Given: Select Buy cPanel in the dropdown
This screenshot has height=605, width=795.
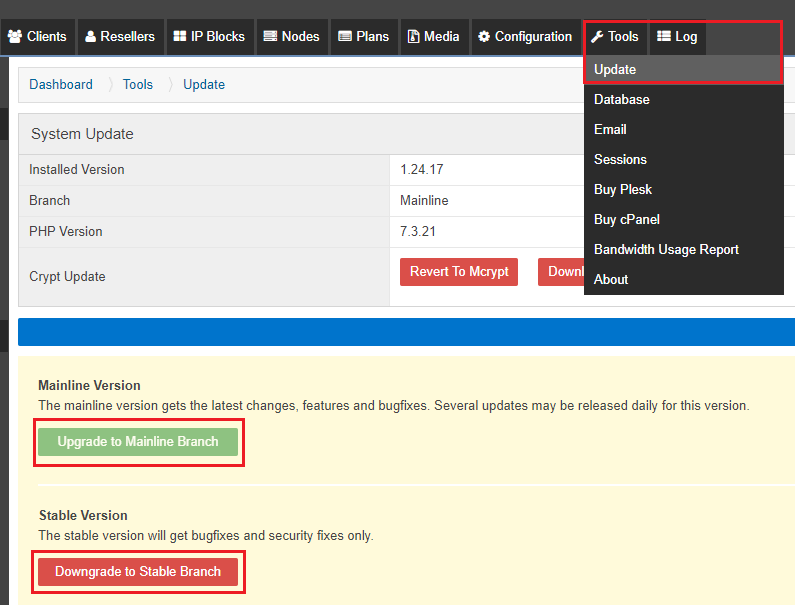Looking at the screenshot, I should pyautogui.click(x=683, y=219).
